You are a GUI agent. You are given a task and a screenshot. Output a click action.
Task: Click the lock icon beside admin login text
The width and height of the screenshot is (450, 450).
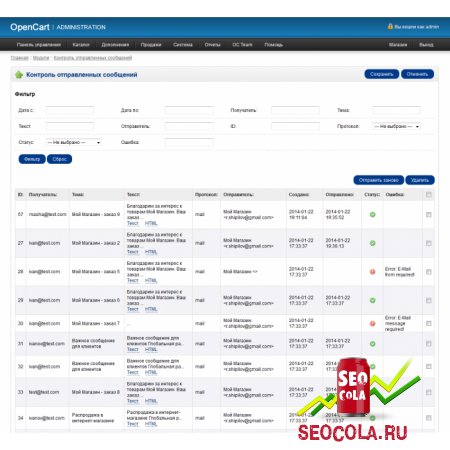(x=390, y=26)
